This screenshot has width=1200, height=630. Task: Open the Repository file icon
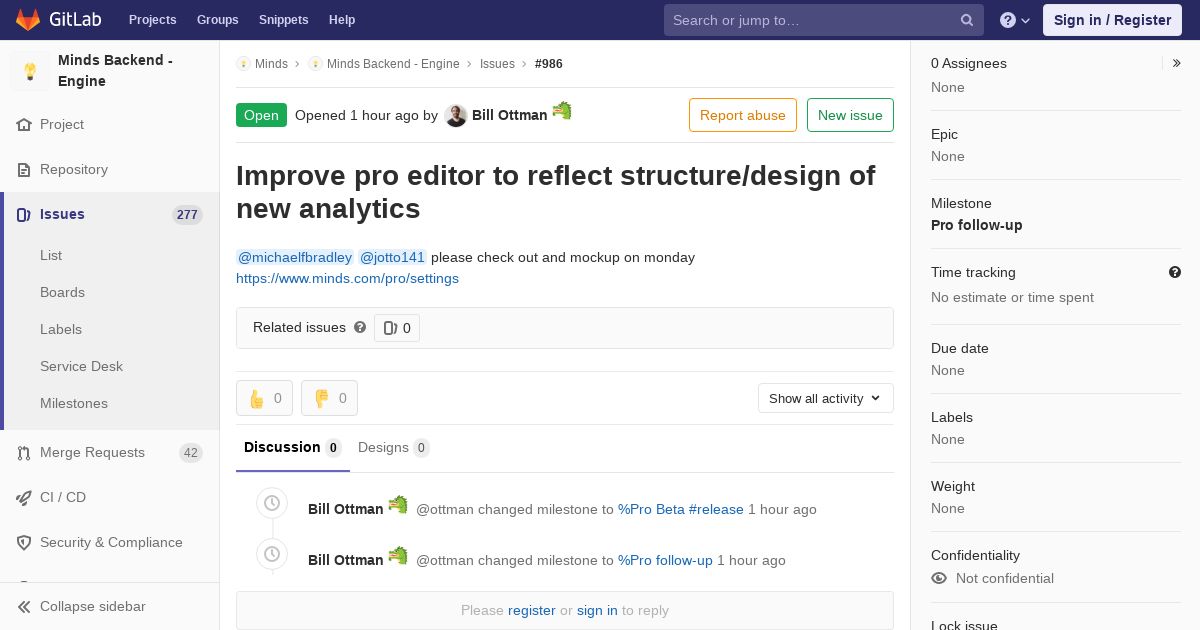pos(24,170)
